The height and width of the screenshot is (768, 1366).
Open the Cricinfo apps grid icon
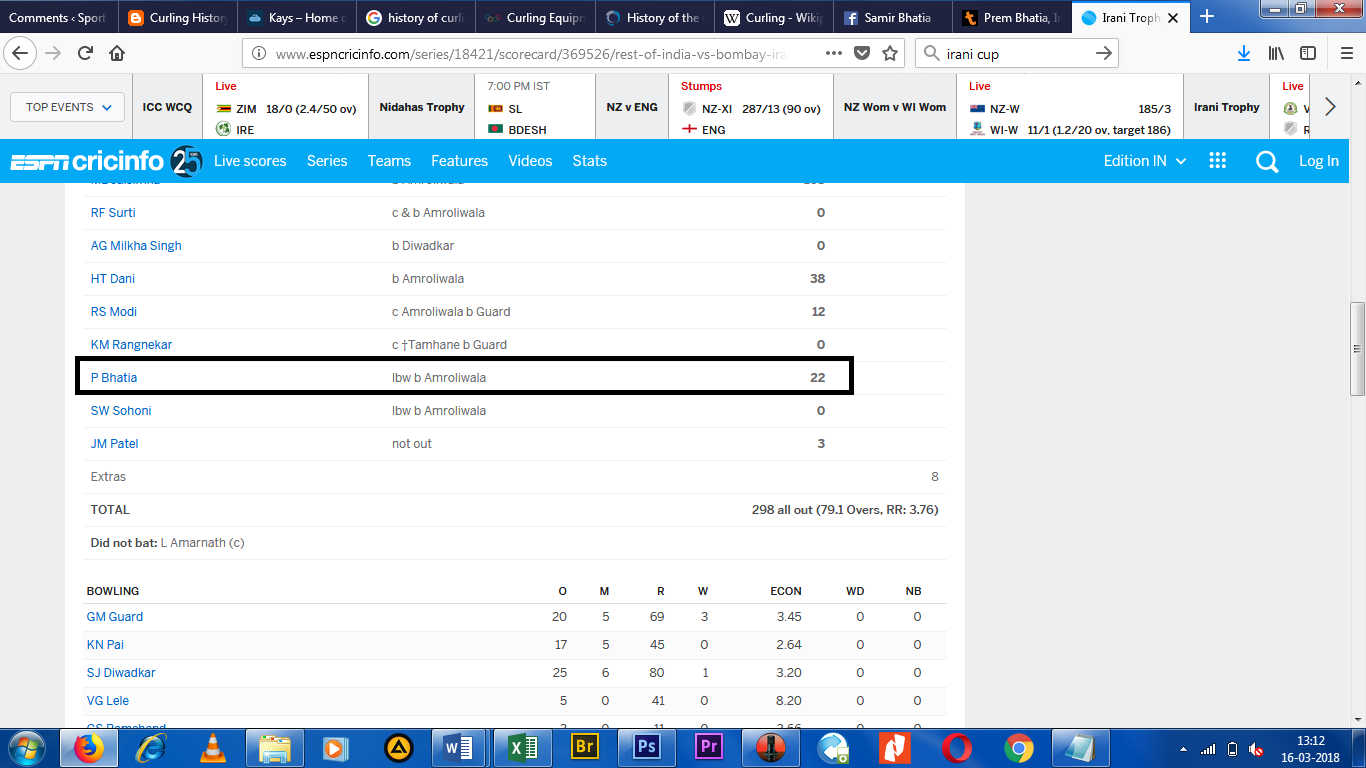[x=1217, y=161]
